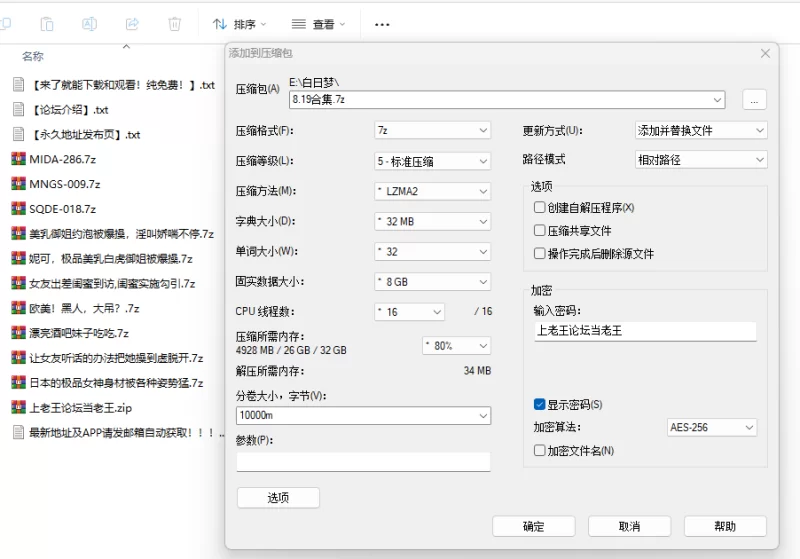Click the up chevron above the 名称 column

pyautogui.click(x=127, y=46)
